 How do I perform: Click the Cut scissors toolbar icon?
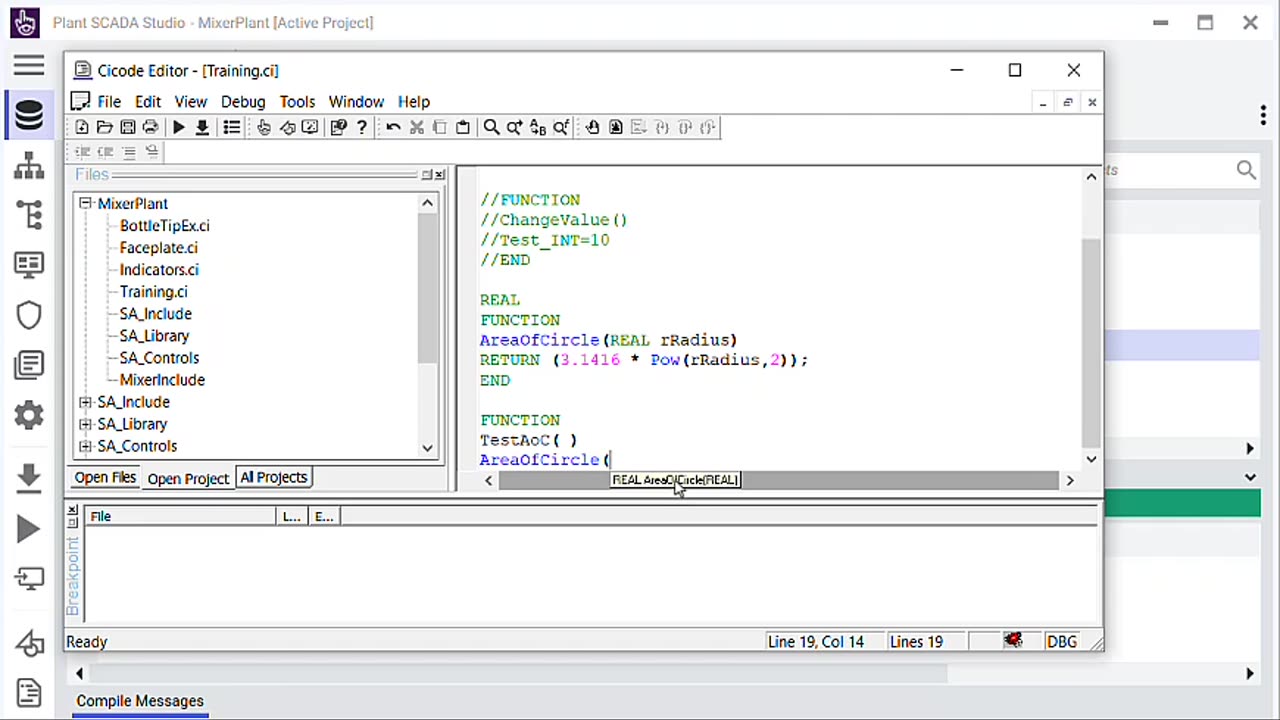[x=416, y=127]
